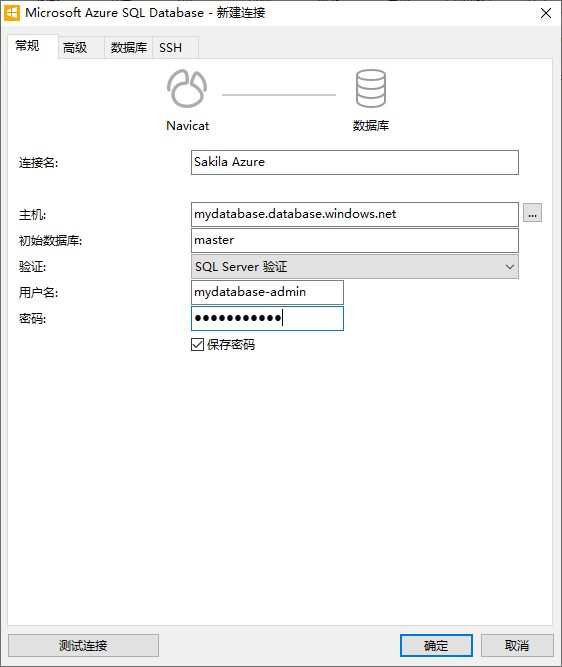
Task: Click the 主机 host field
Action: point(354,214)
